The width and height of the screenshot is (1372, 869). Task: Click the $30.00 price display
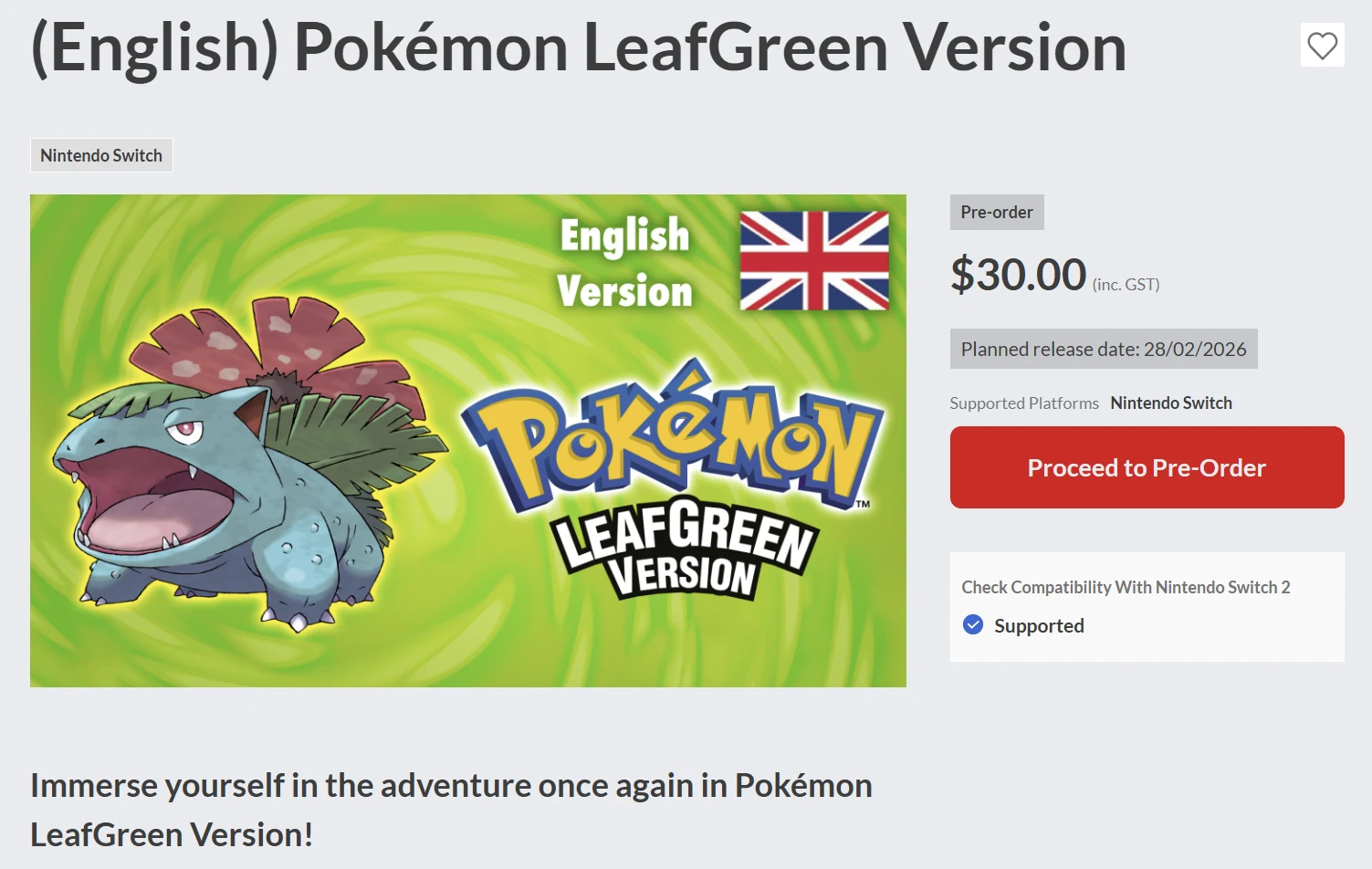[x=1018, y=274]
